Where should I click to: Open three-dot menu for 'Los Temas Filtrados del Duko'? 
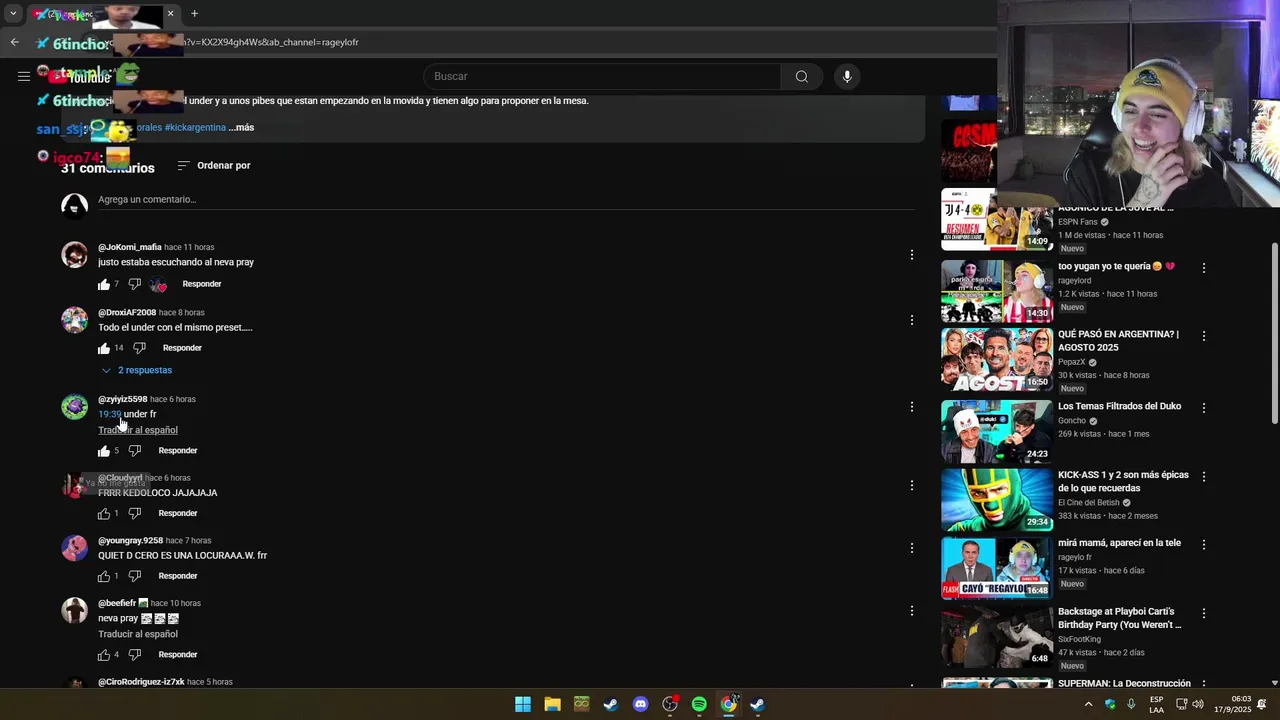tap(1203, 408)
